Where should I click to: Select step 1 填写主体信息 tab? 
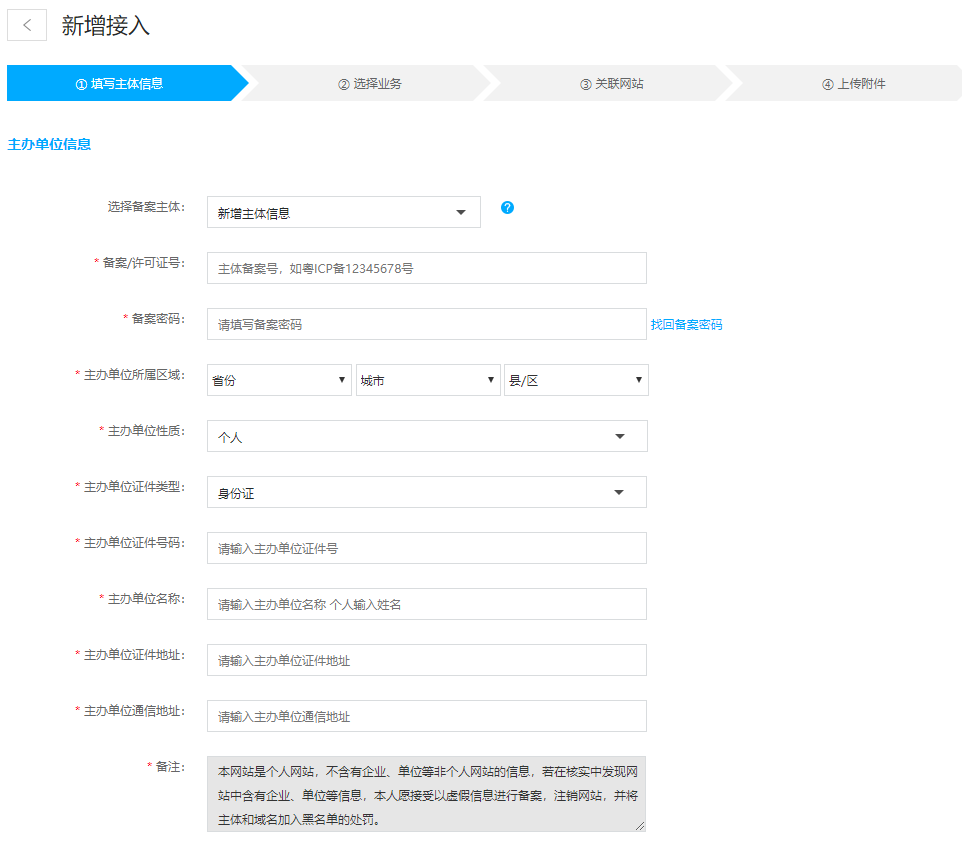pos(120,84)
